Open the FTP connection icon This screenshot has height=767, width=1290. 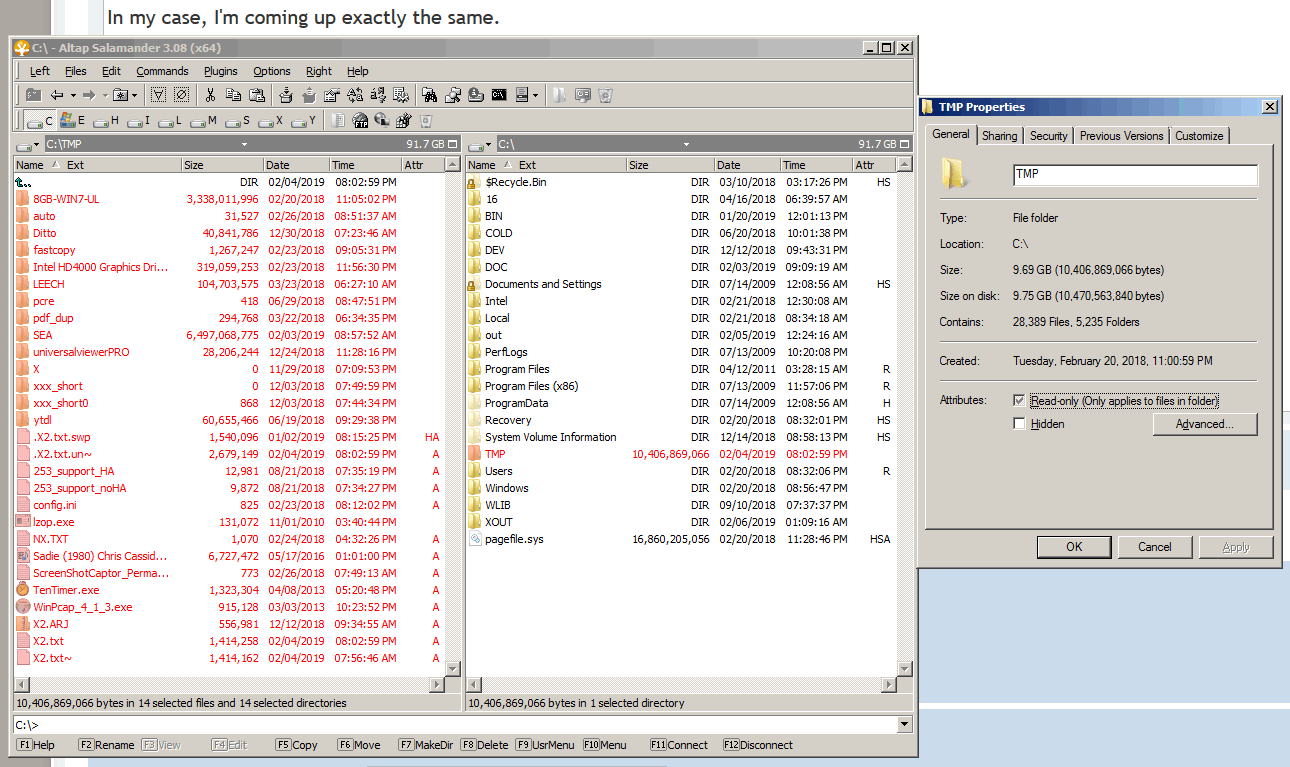(x=358, y=121)
